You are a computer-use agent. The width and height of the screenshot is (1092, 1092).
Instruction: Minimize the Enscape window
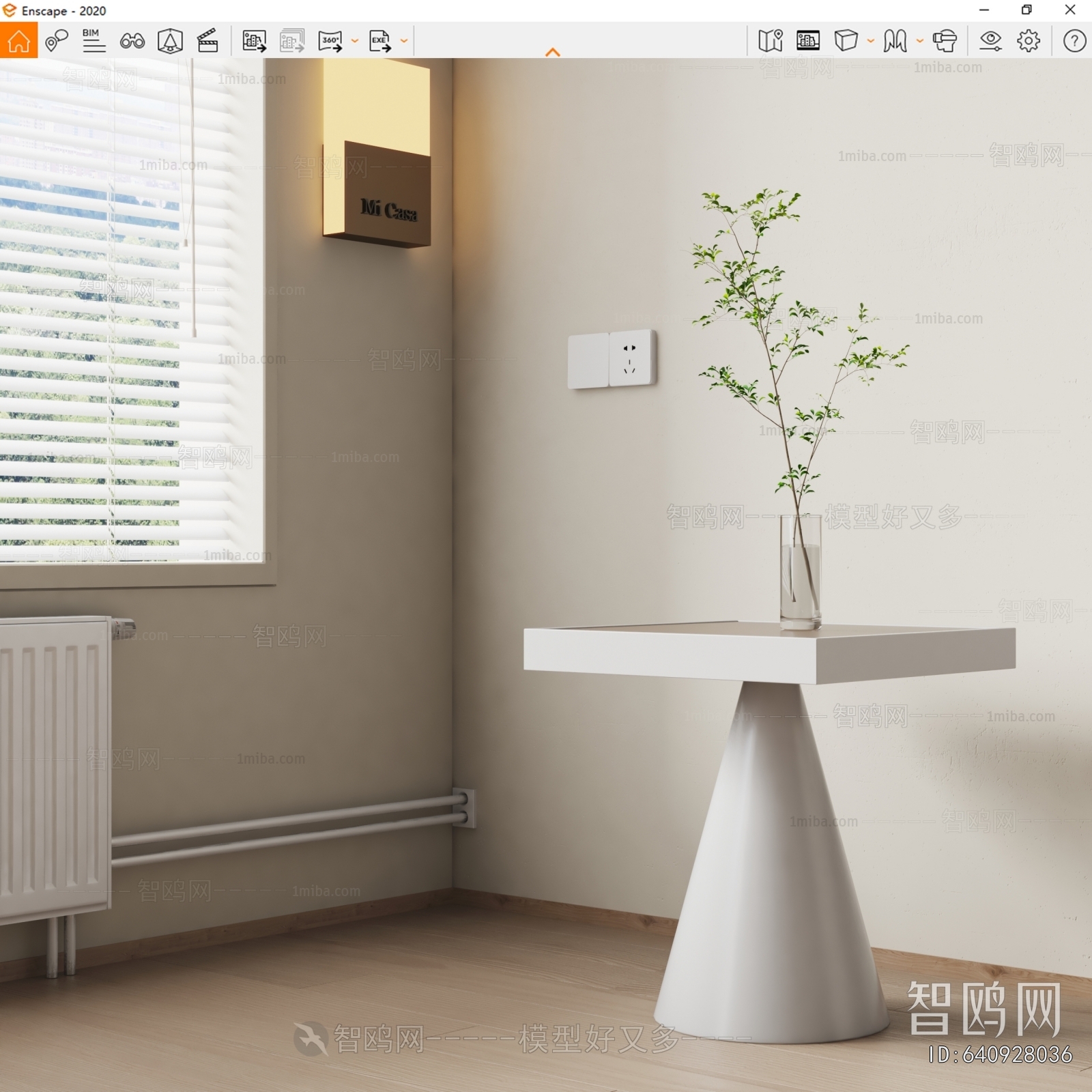tap(984, 10)
